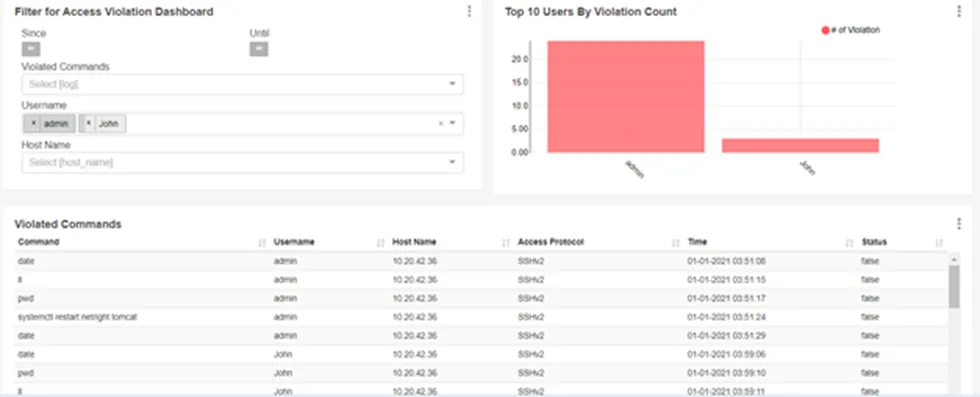Click the table vertical scrollbar thumb
This screenshot has height=397, width=980.
click(954, 286)
